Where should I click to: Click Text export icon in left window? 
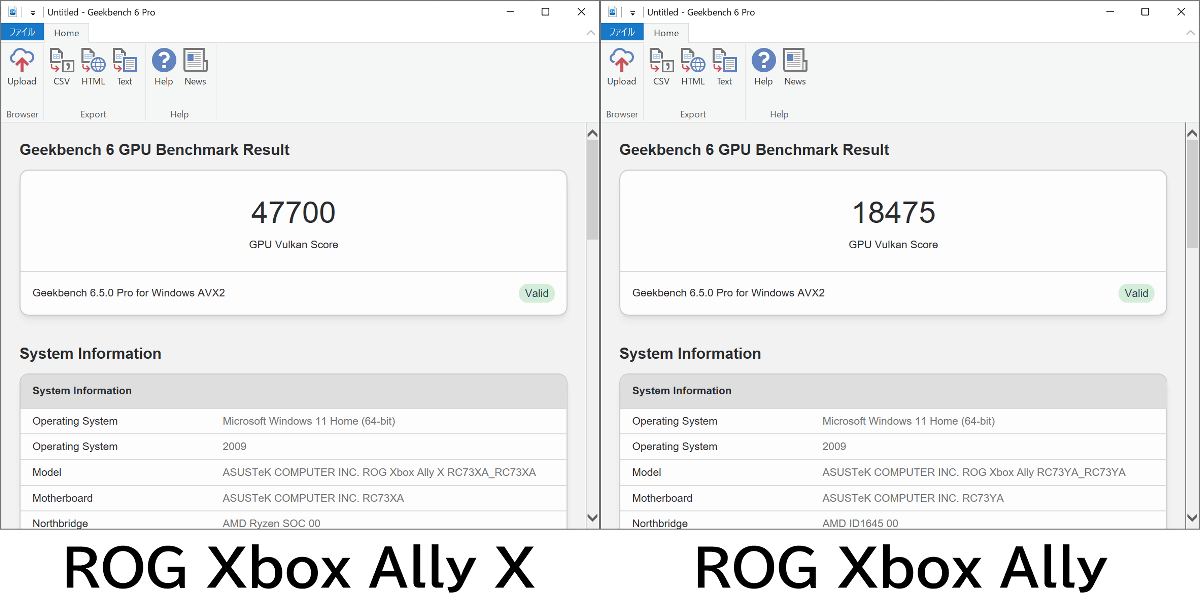(125, 67)
